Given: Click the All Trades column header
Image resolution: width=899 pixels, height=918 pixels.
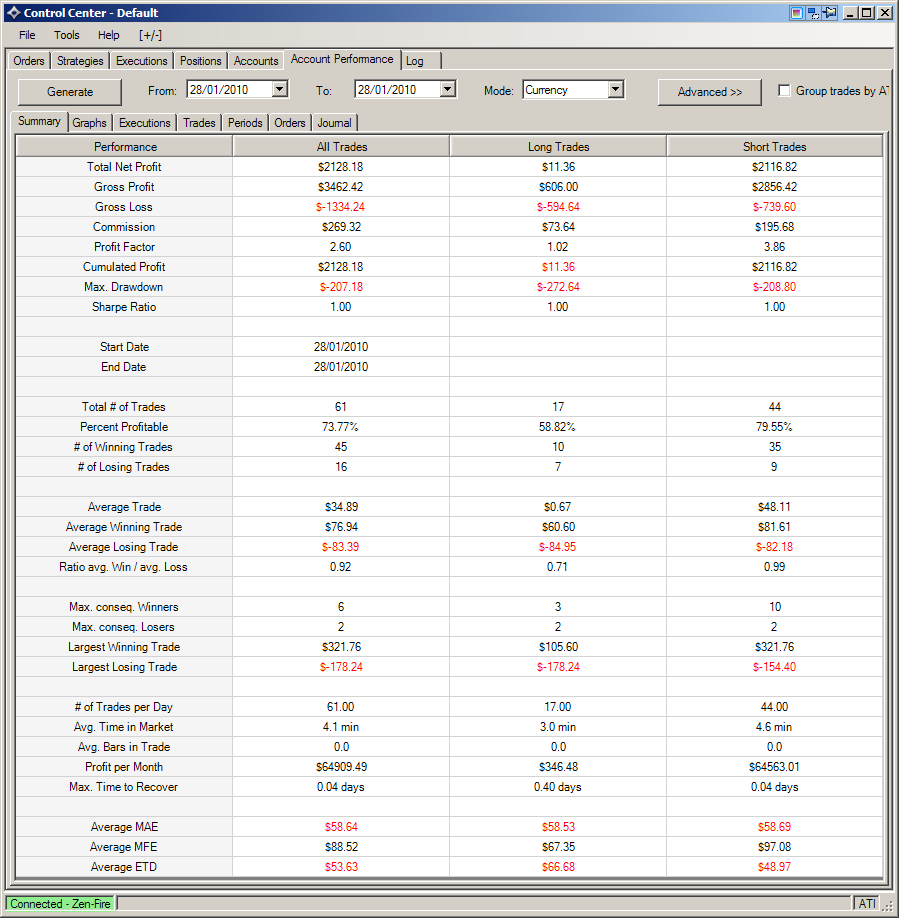Looking at the screenshot, I should [x=341, y=146].
